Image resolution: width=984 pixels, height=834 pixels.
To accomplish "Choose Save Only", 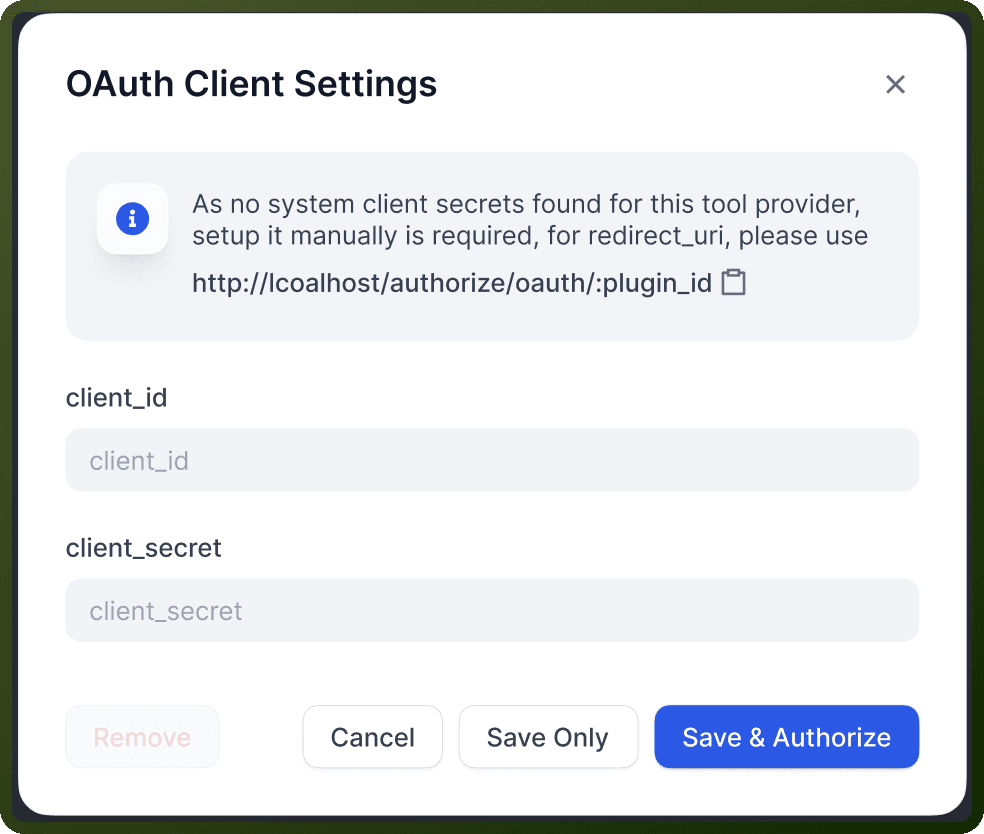I will 548,737.
